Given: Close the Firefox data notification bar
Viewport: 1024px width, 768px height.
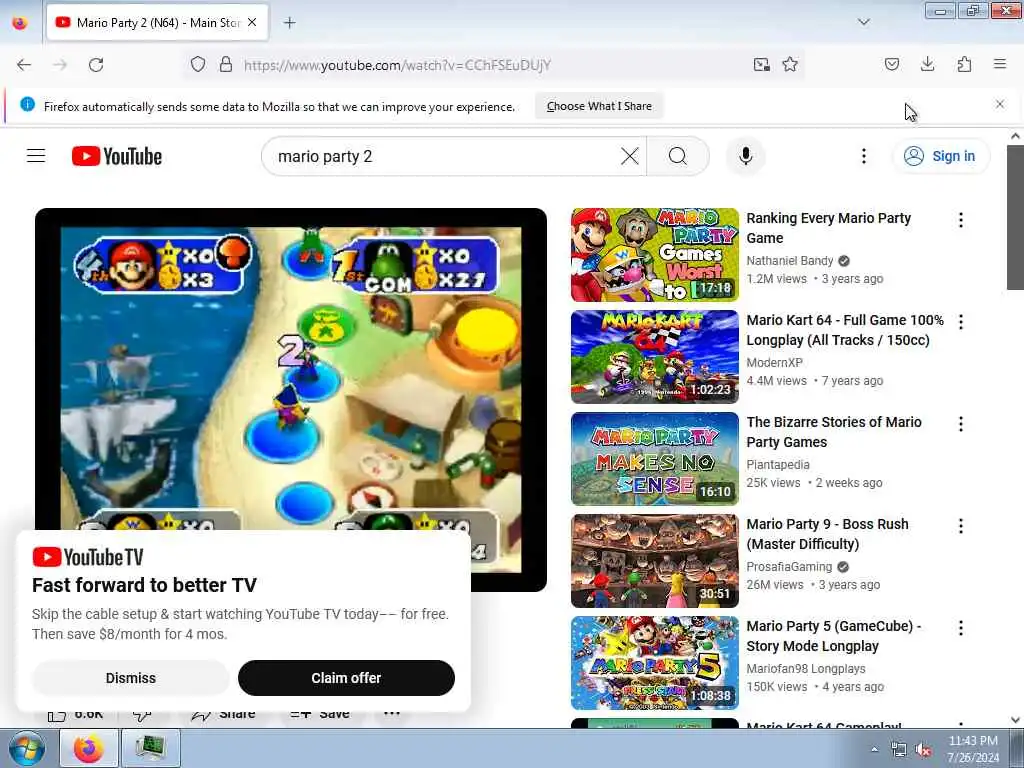Looking at the screenshot, I should [1000, 104].
